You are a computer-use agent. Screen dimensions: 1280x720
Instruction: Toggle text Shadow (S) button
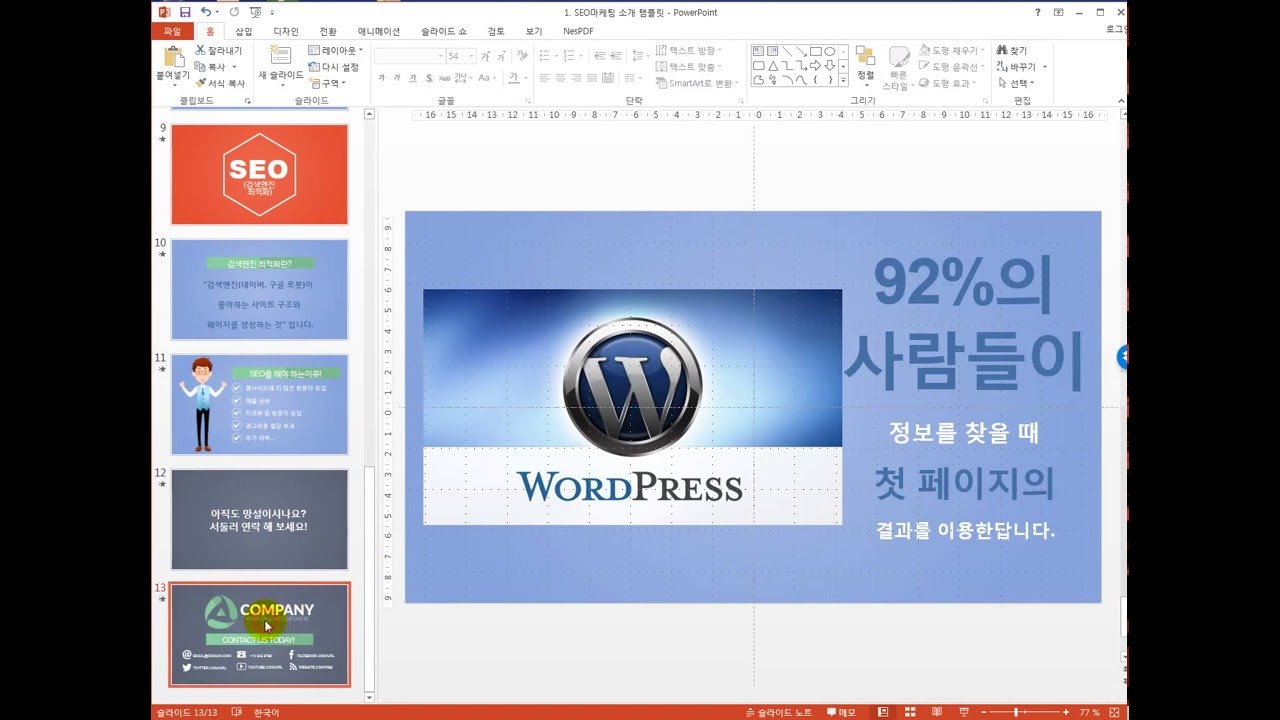tap(428, 78)
